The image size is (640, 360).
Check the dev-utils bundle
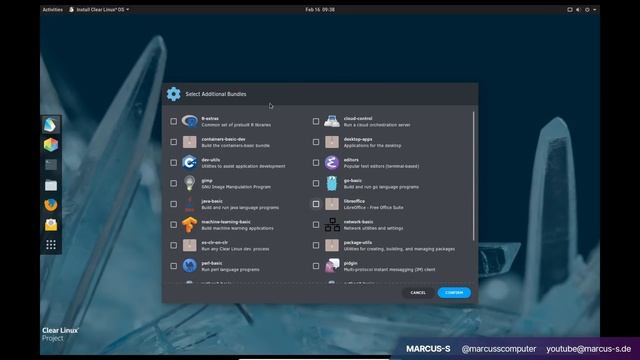pyautogui.click(x=173, y=162)
